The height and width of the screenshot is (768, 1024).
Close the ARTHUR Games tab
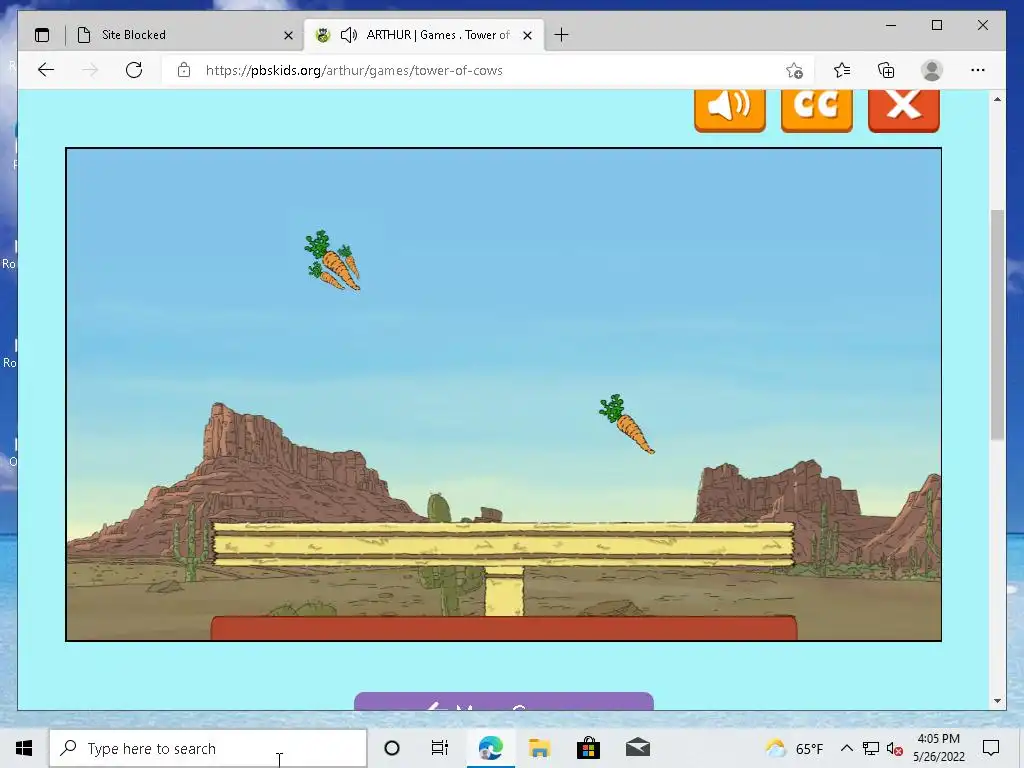(528, 35)
